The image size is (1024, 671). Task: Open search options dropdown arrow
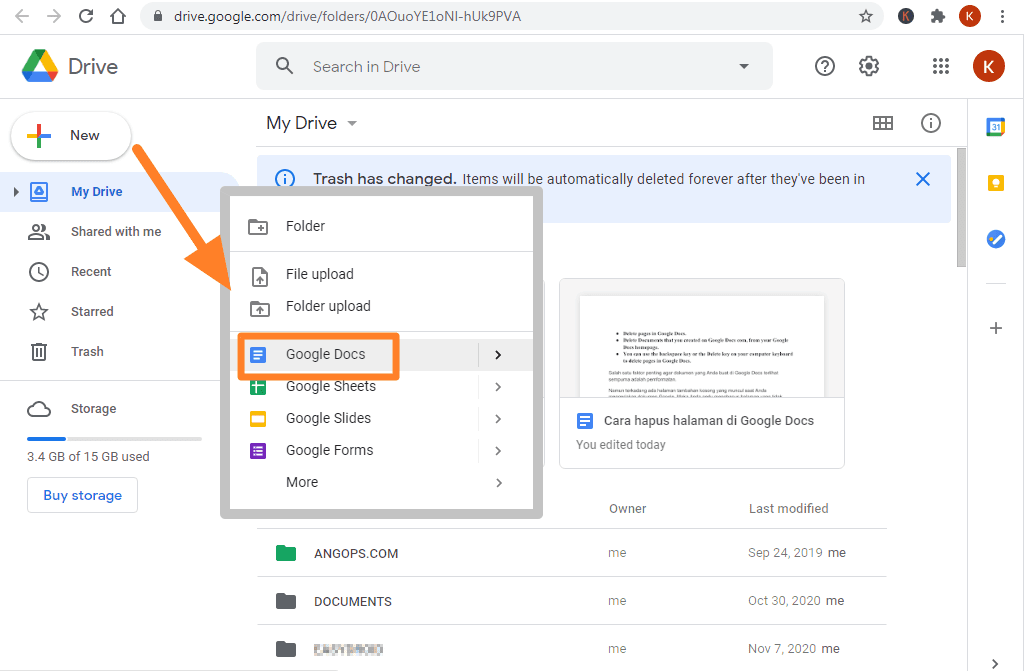743,65
